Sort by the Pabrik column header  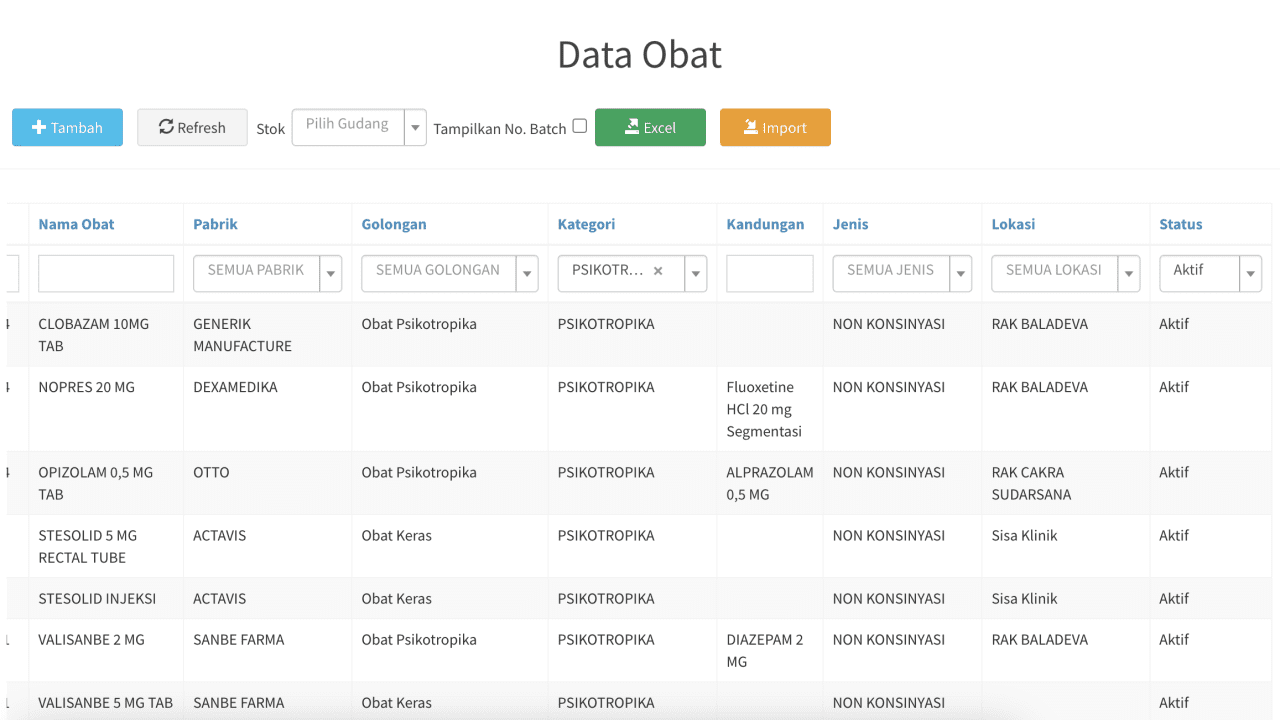[x=215, y=224]
